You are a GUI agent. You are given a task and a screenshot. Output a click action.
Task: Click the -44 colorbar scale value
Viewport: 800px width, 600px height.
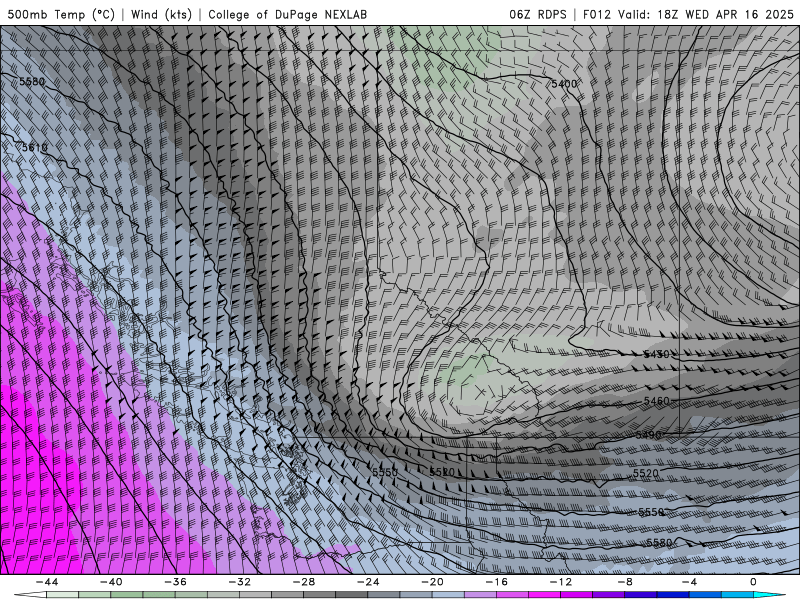[x=47, y=582]
